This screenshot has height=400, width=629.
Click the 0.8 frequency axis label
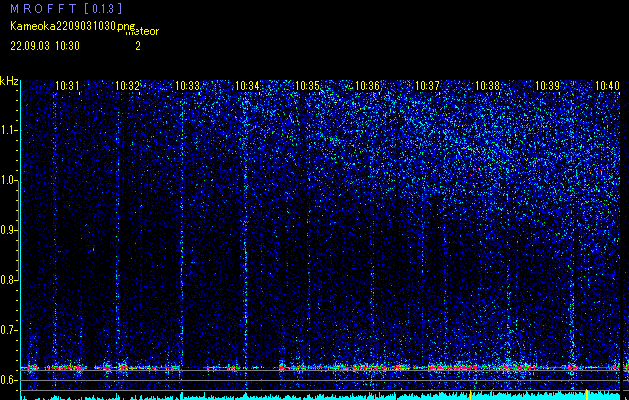click(x=8, y=280)
